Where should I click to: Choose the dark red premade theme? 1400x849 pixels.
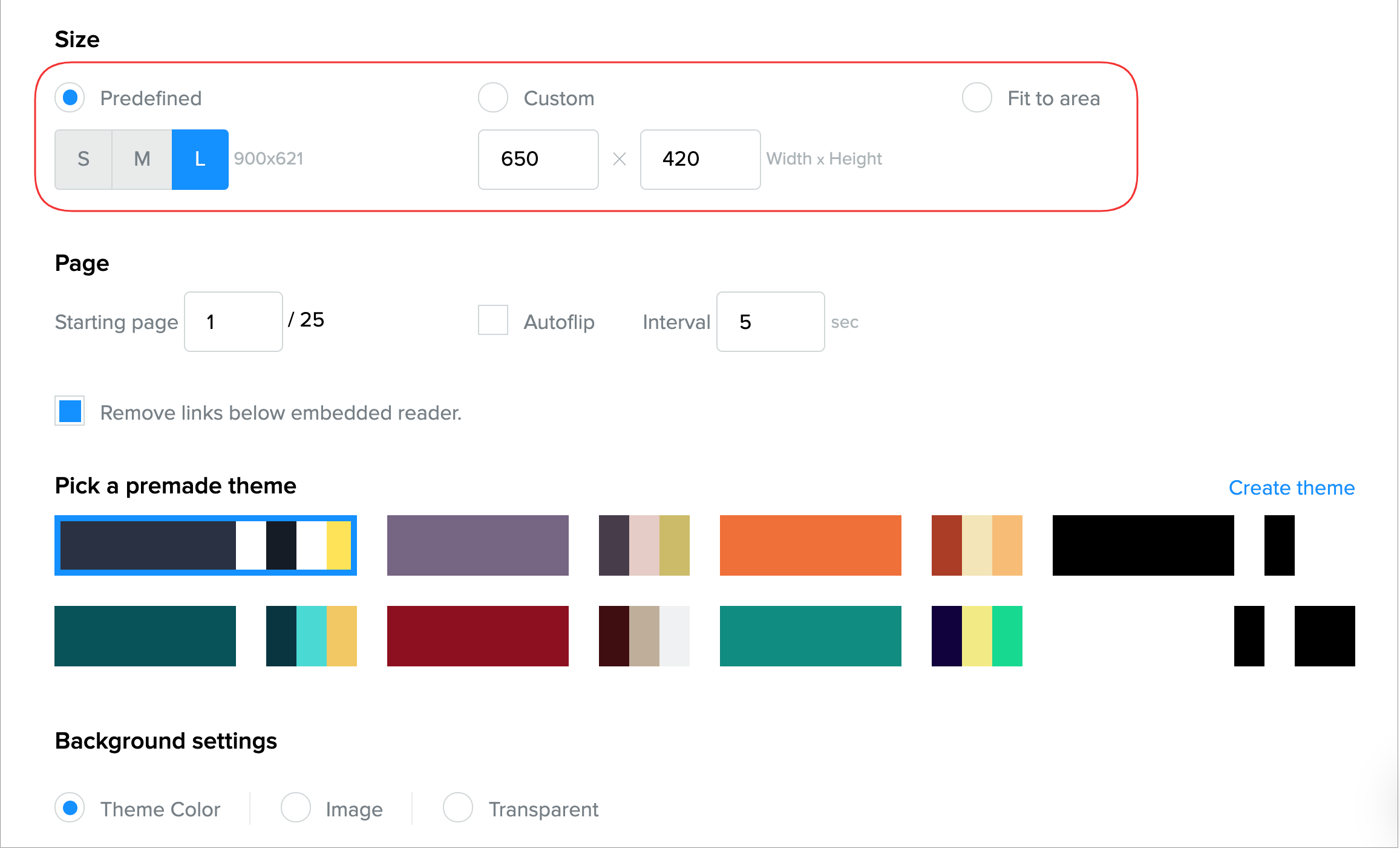pyautogui.click(x=477, y=636)
